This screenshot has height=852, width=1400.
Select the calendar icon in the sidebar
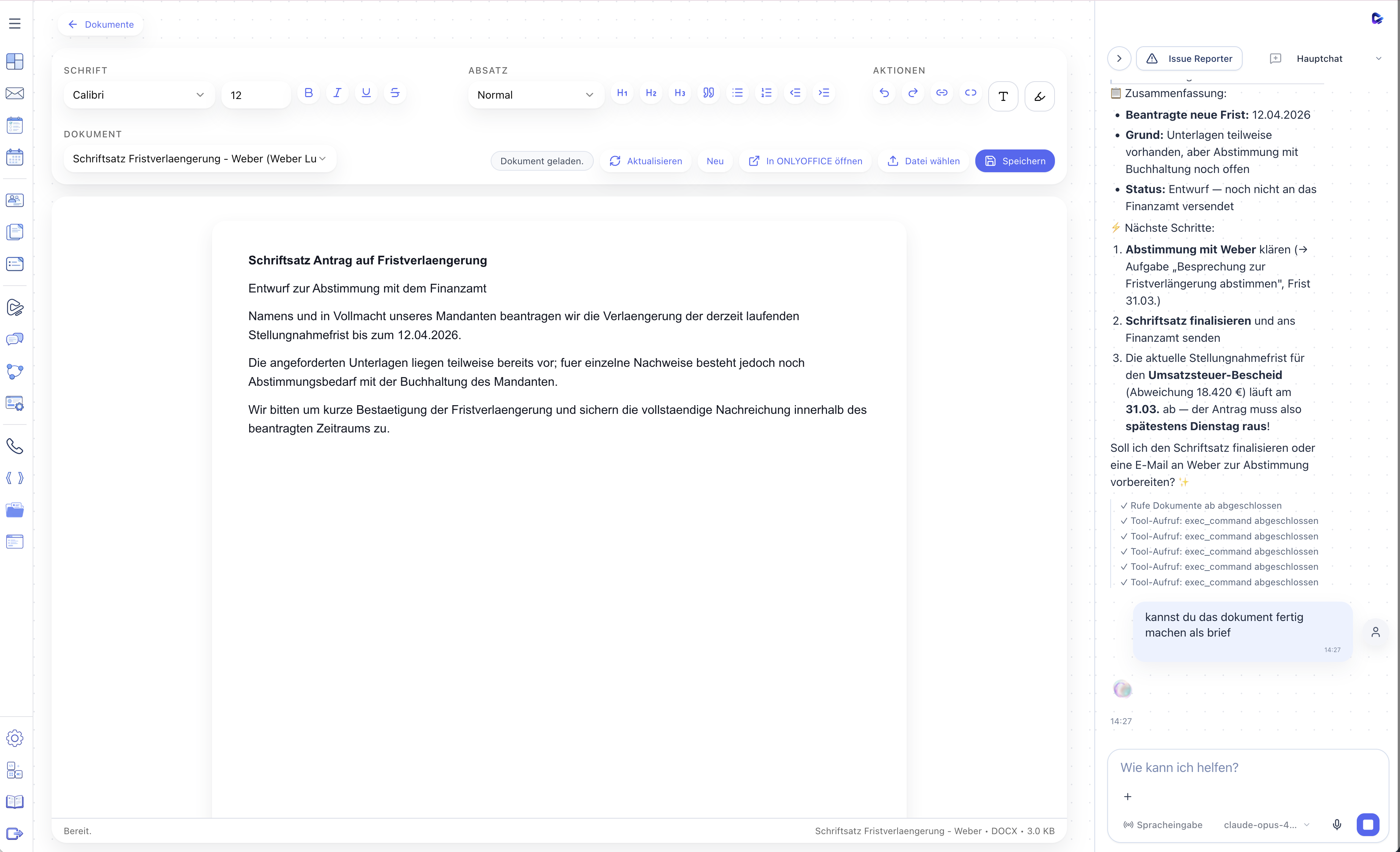[x=15, y=157]
